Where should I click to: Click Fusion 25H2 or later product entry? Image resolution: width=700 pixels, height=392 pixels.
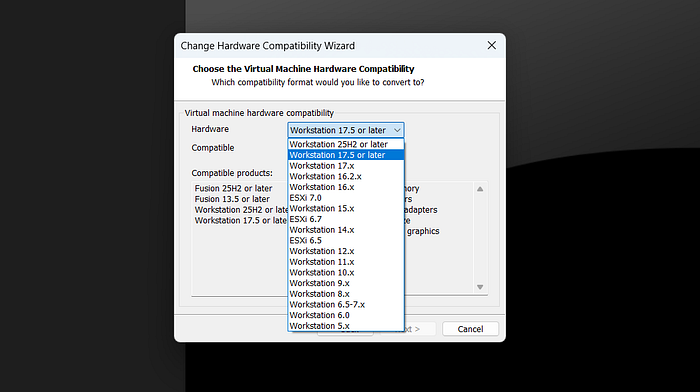click(233, 188)
